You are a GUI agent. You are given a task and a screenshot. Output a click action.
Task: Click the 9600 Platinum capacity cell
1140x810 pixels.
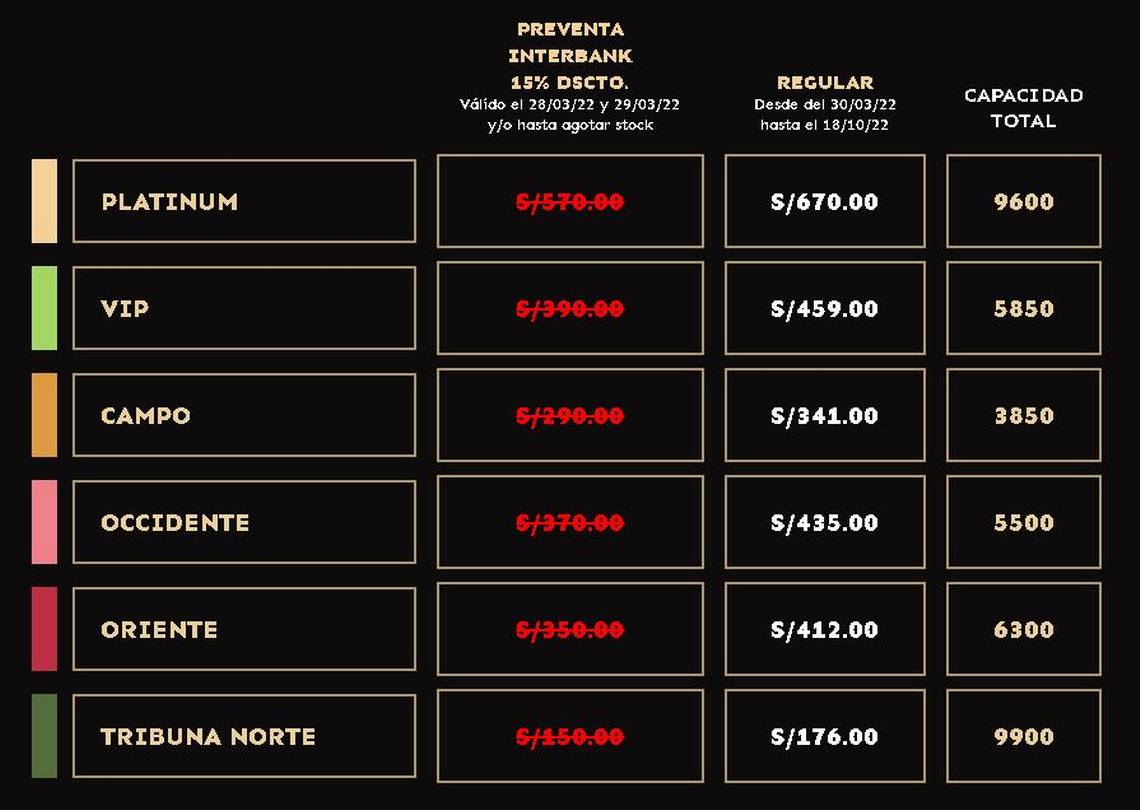(1024, 201)
